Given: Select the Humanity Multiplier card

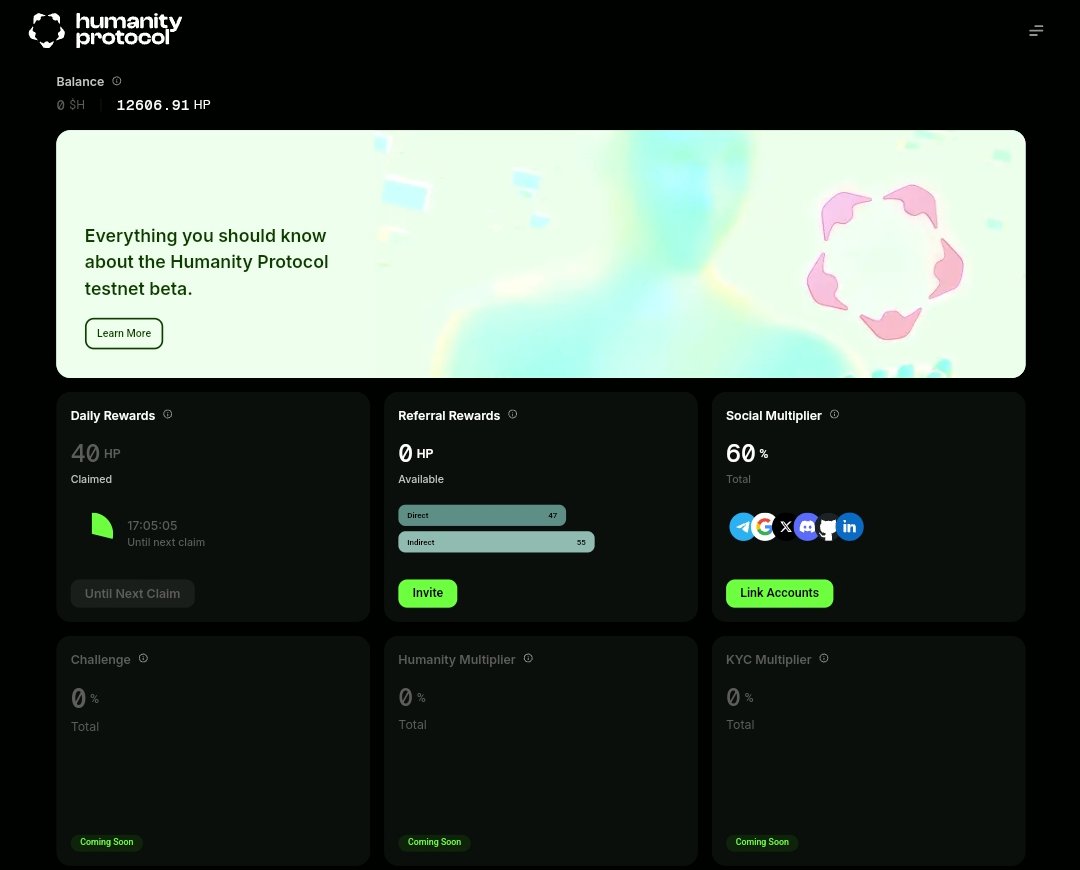Looking at the screenshot, I should 540,750.
